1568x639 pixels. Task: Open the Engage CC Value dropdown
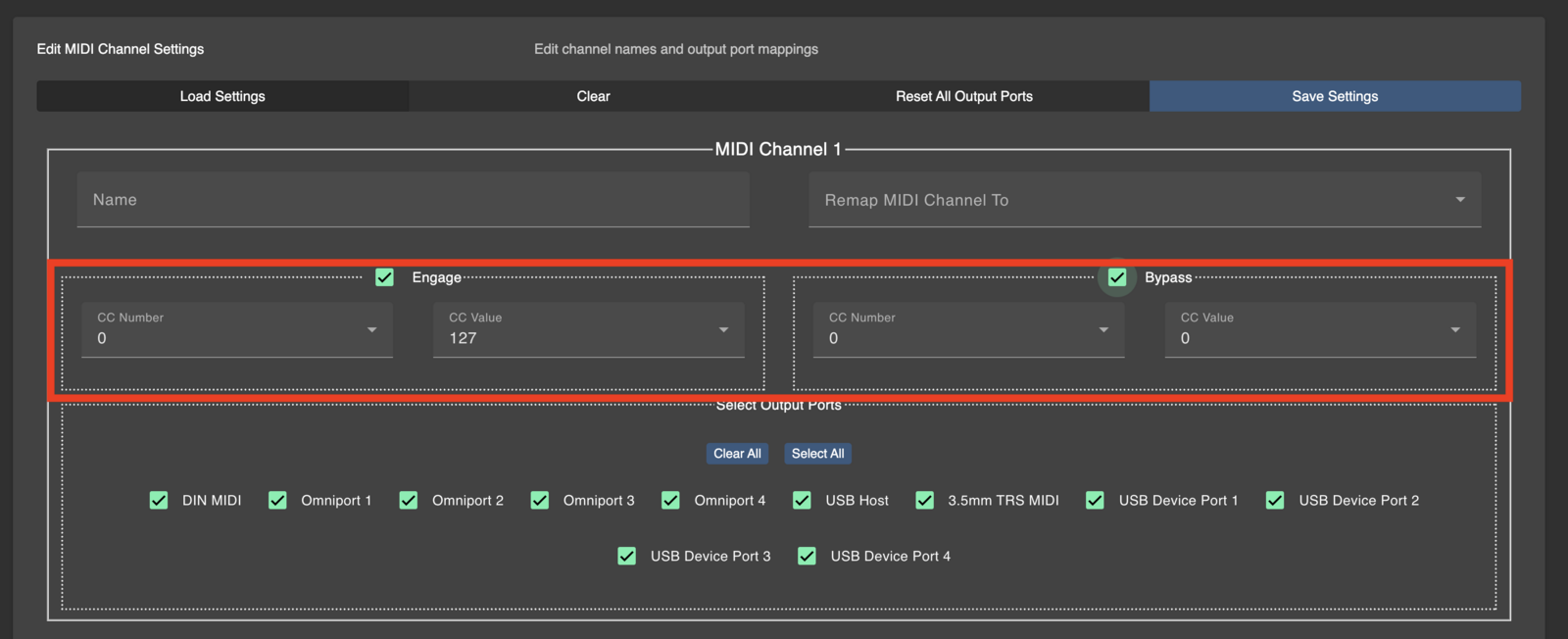click(x=588, y=330)
